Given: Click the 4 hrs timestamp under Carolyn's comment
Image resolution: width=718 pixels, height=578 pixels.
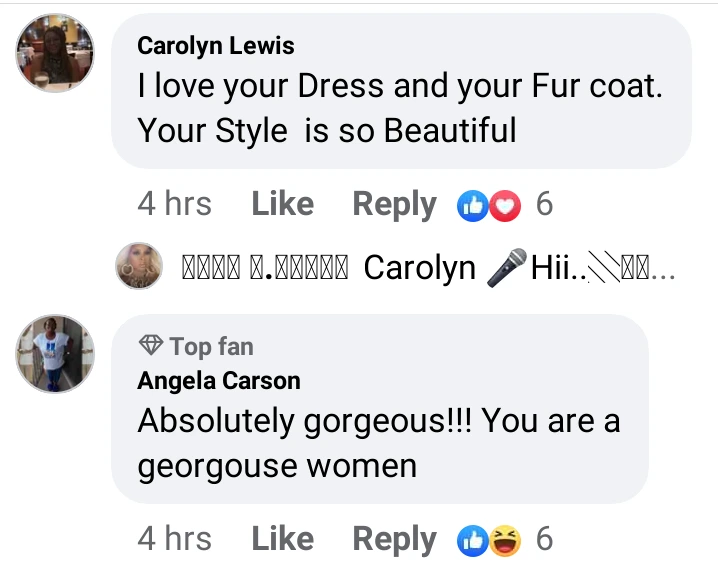Looking at the screenshot, I should tap(174, 205).
